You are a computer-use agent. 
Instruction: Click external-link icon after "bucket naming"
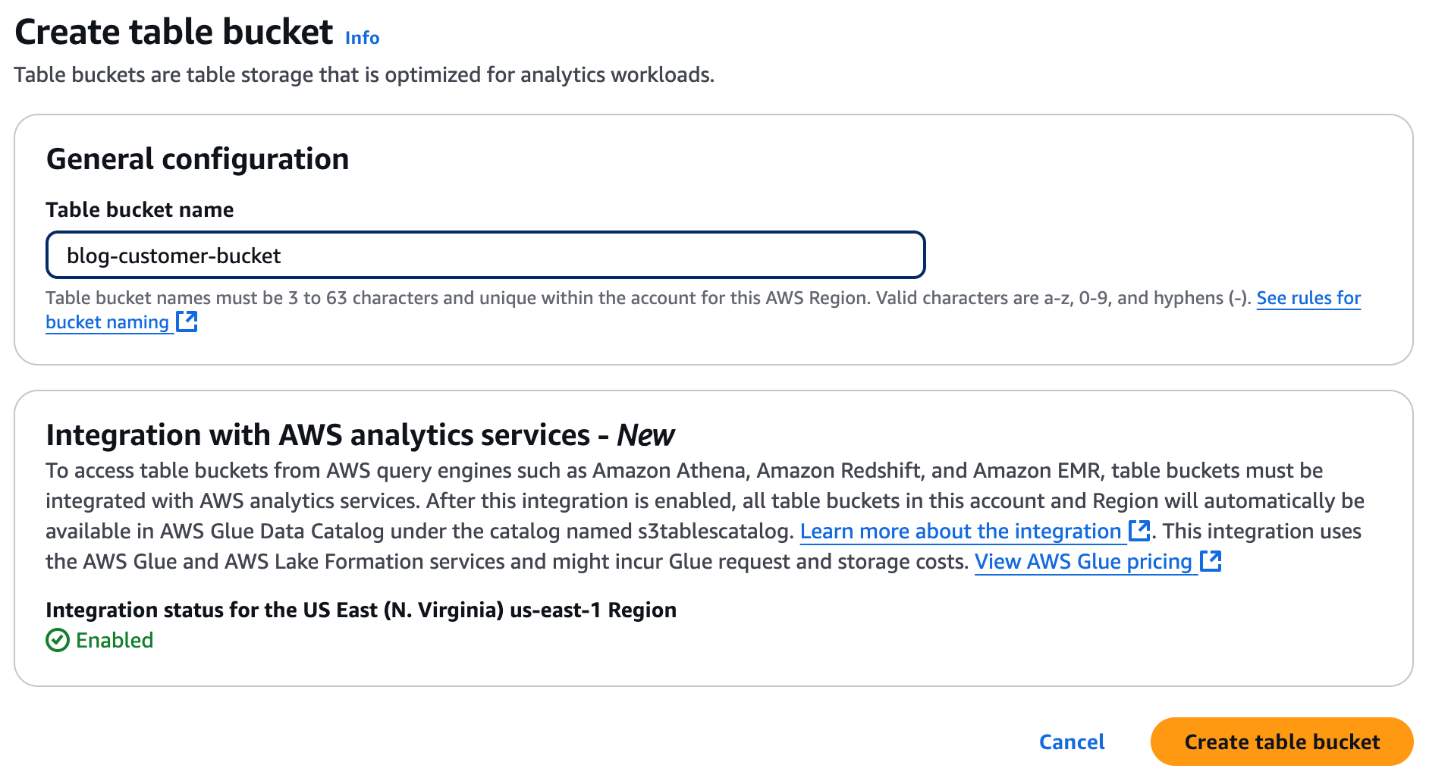(x=187, y=322)
